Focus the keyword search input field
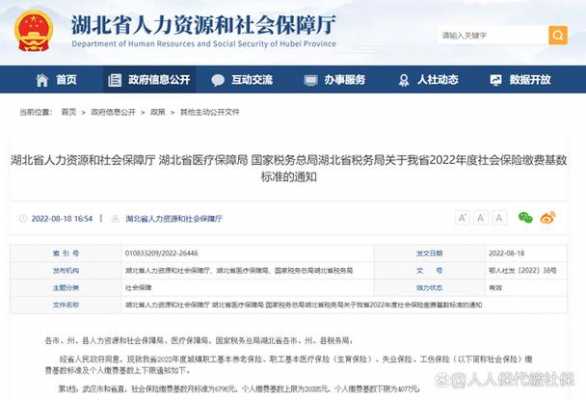This screenshot has height=400, width=586. (493, 36)
